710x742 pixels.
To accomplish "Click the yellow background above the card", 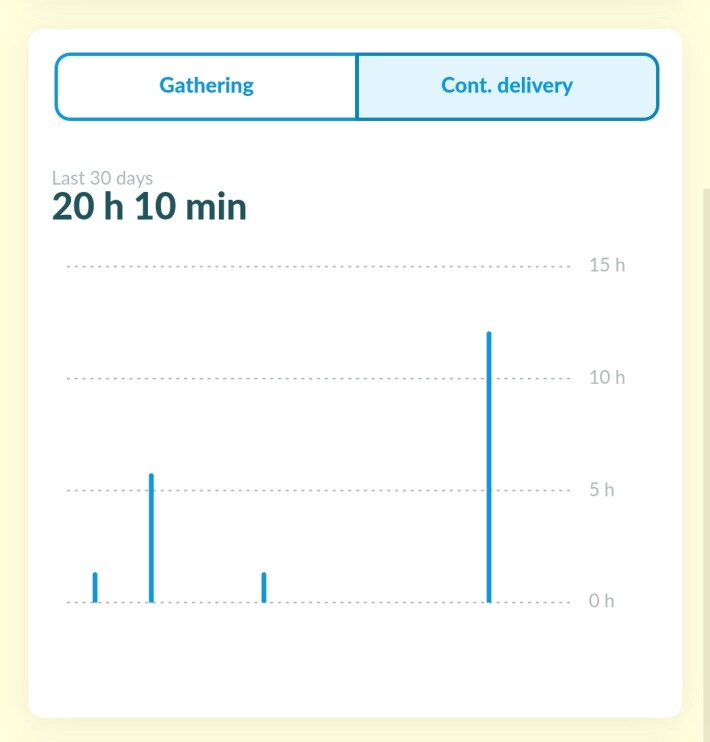I will tap(355, 12).
